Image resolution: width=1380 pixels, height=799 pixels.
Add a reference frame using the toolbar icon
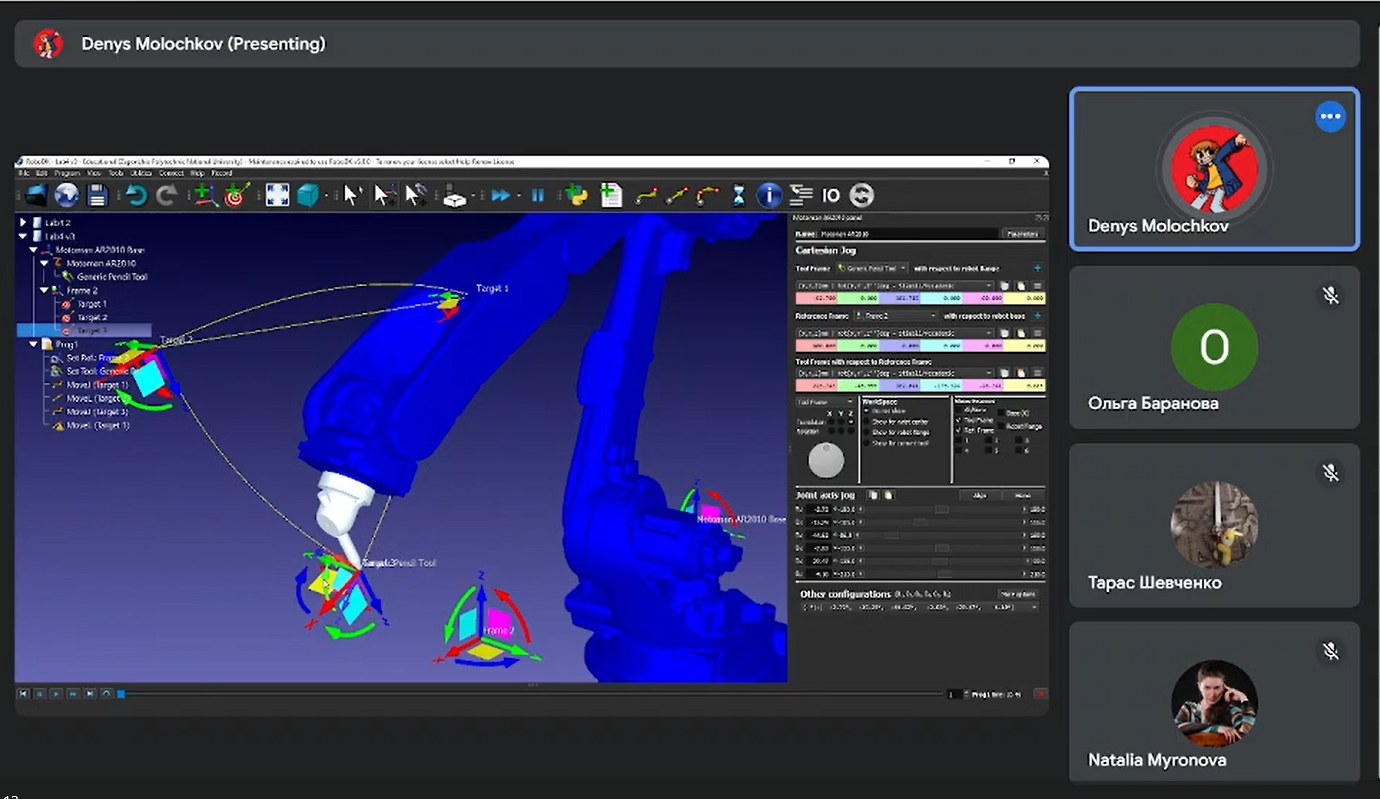click(205, 195)
